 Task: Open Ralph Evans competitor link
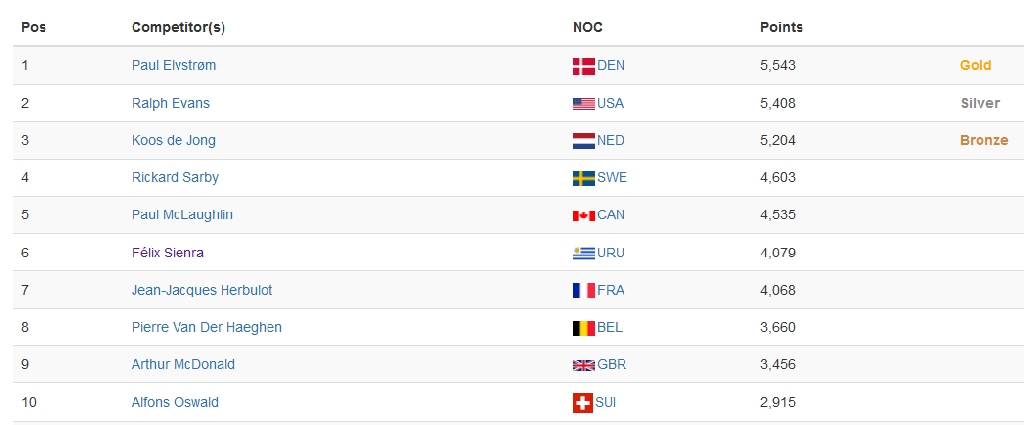(x=170, y=103)
